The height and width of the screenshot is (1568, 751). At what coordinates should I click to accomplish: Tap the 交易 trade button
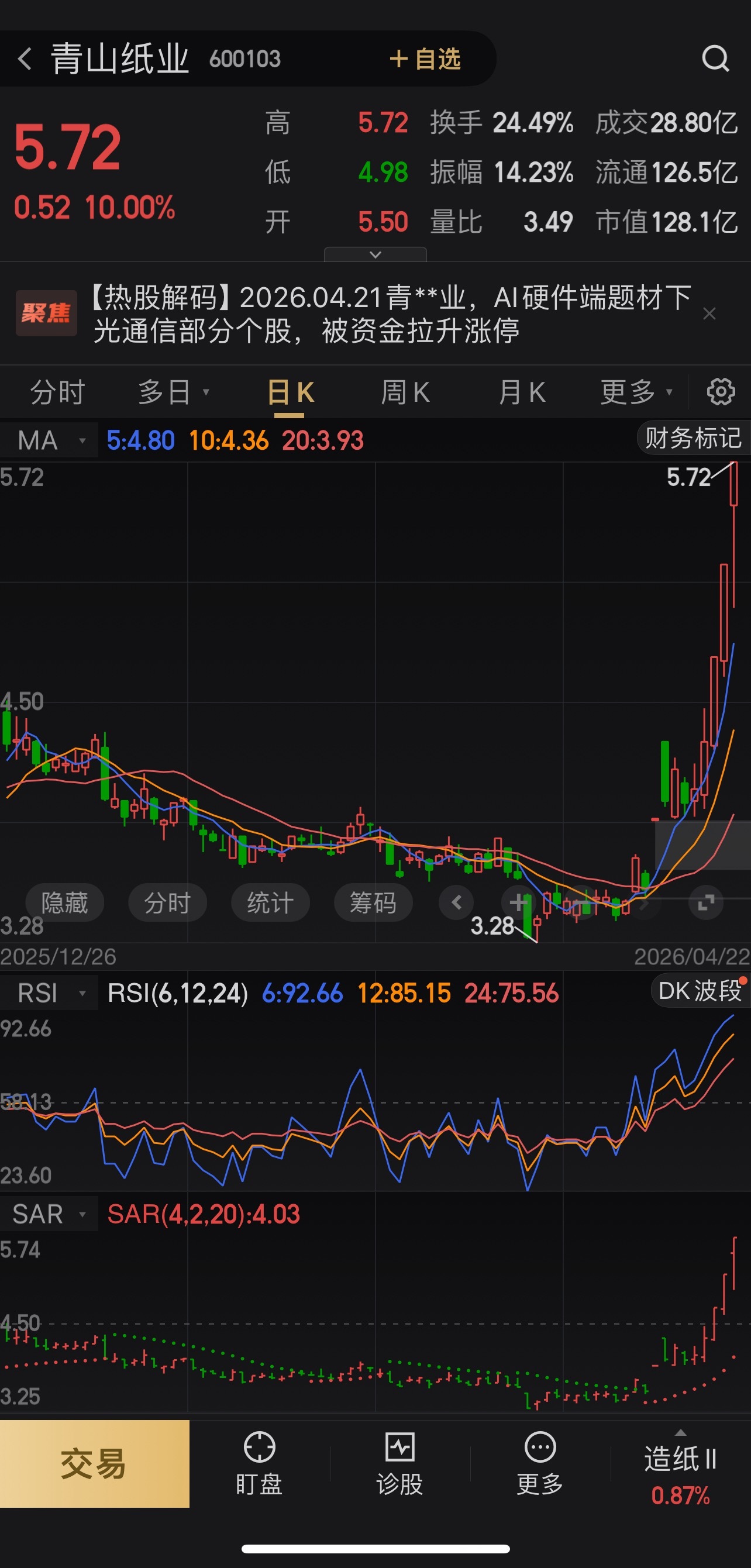pyautogui.click(x=94, y=1464)
